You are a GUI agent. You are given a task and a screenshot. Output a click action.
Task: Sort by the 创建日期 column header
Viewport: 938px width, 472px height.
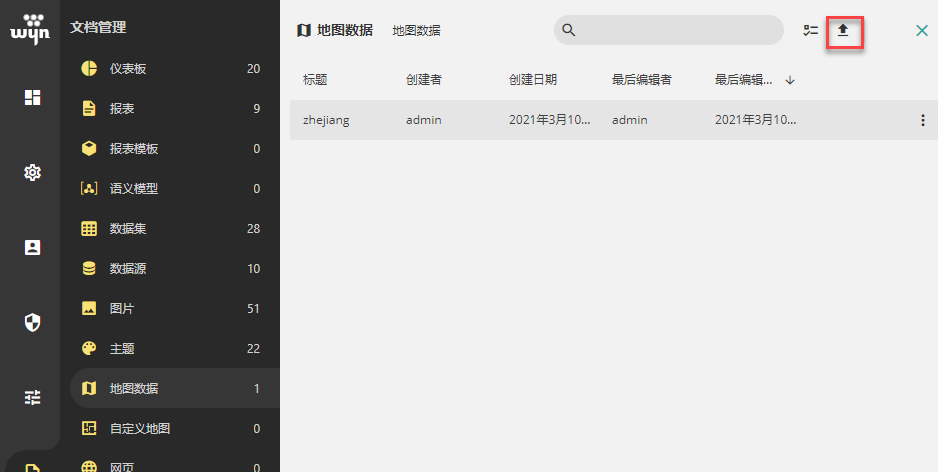pyautogui.click(x=533, y=80)
